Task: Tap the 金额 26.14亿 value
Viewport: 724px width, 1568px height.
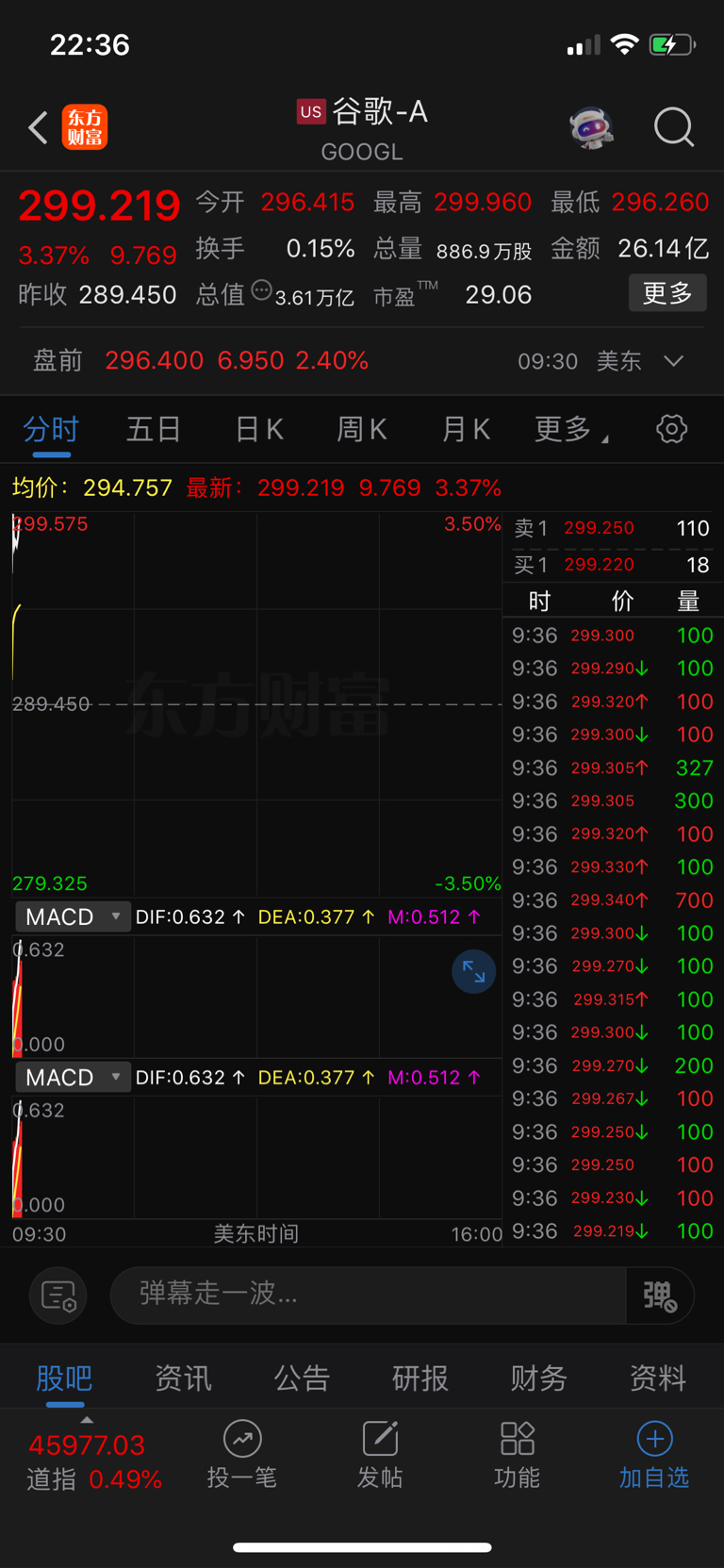Action: (663, 248)
